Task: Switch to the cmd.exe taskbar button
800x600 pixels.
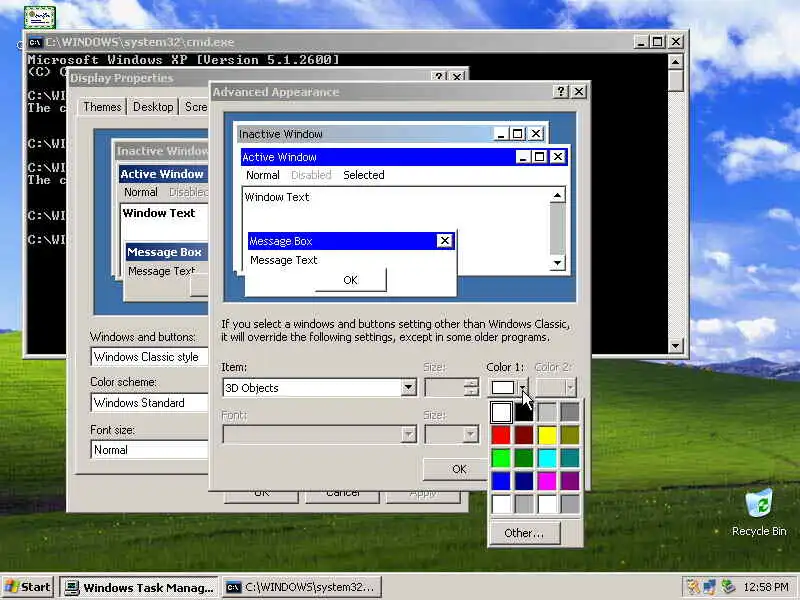Action: pyautogui.click(x=302, y=587)
